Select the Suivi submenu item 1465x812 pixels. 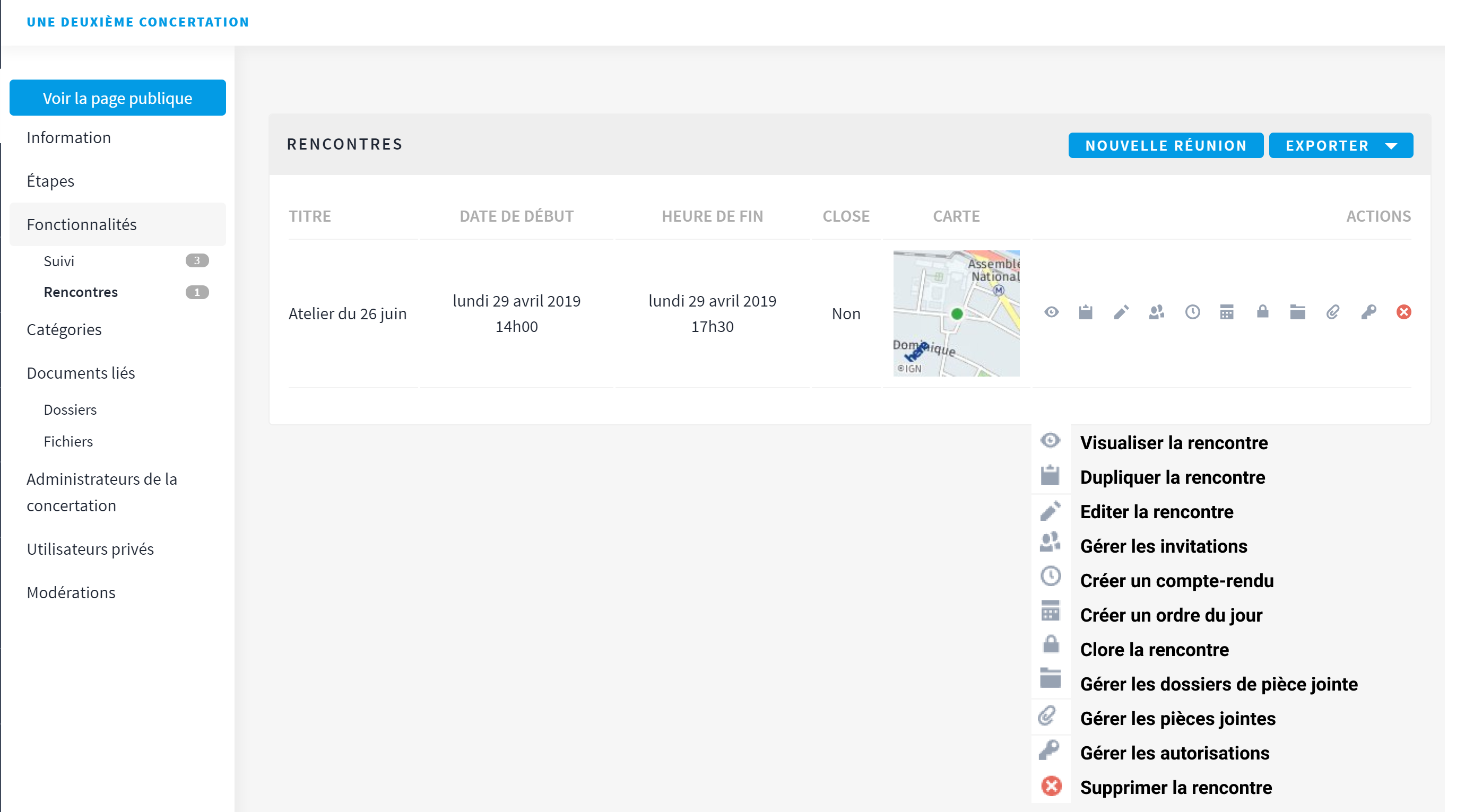point(59,260)
